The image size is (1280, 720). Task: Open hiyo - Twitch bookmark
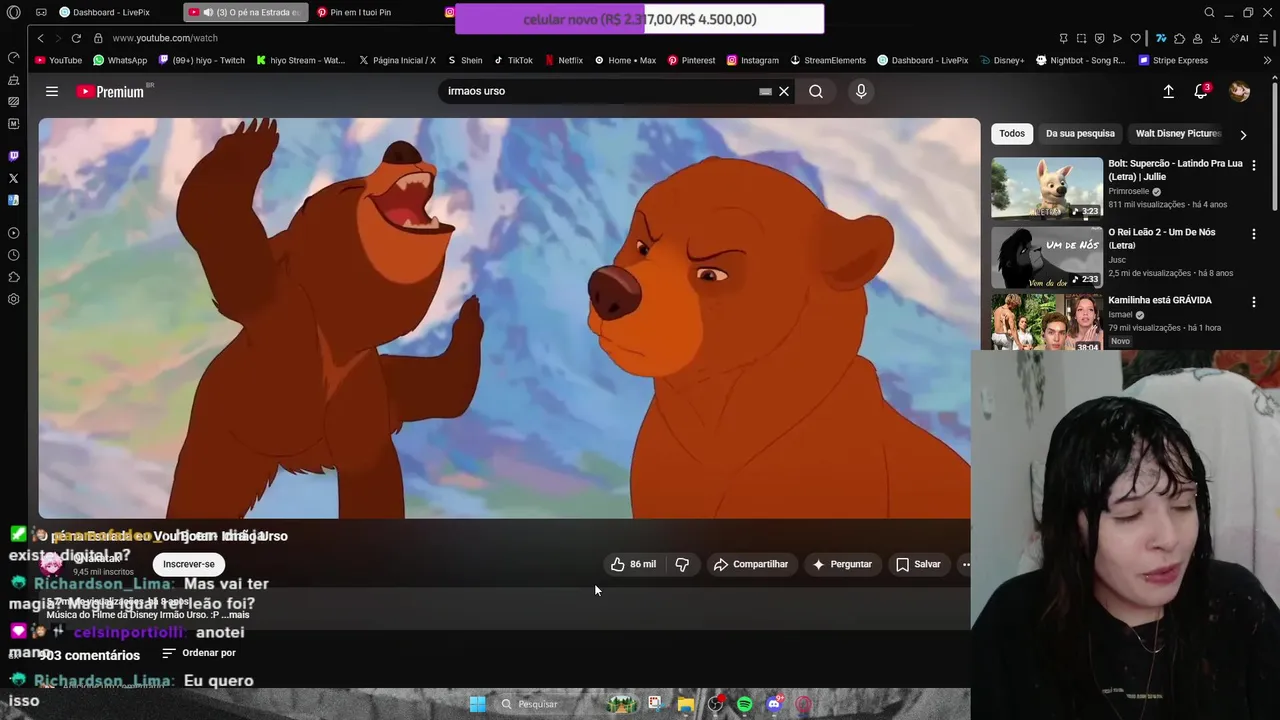[x=200, y=60]
